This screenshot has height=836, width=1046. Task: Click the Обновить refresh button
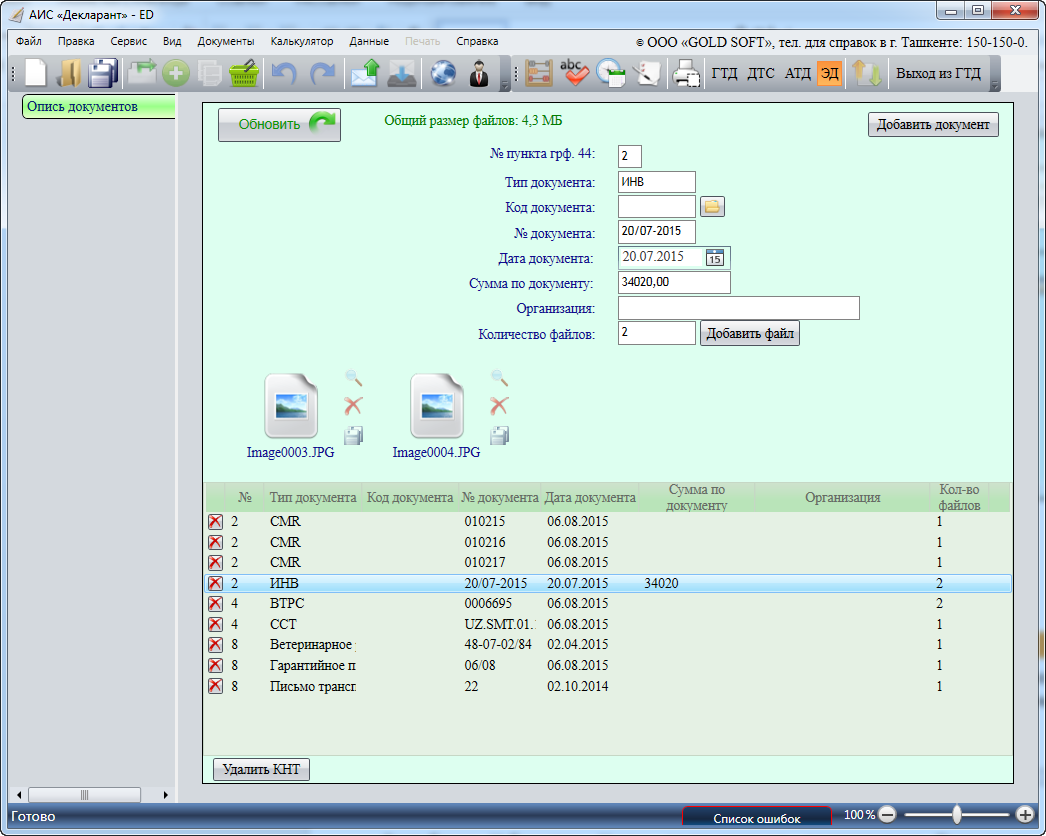[279, 124]
